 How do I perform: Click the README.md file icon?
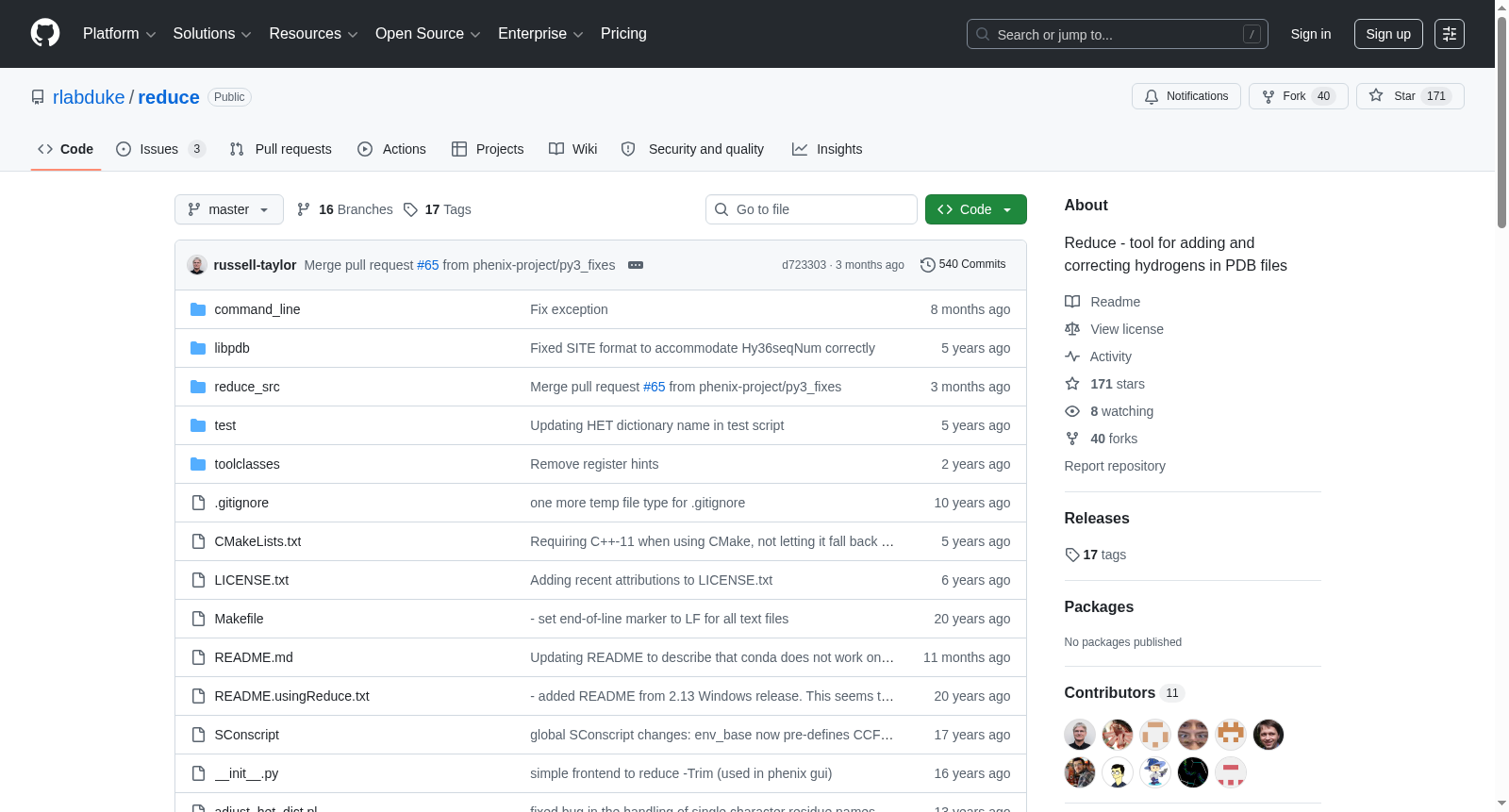click(198, 657)
